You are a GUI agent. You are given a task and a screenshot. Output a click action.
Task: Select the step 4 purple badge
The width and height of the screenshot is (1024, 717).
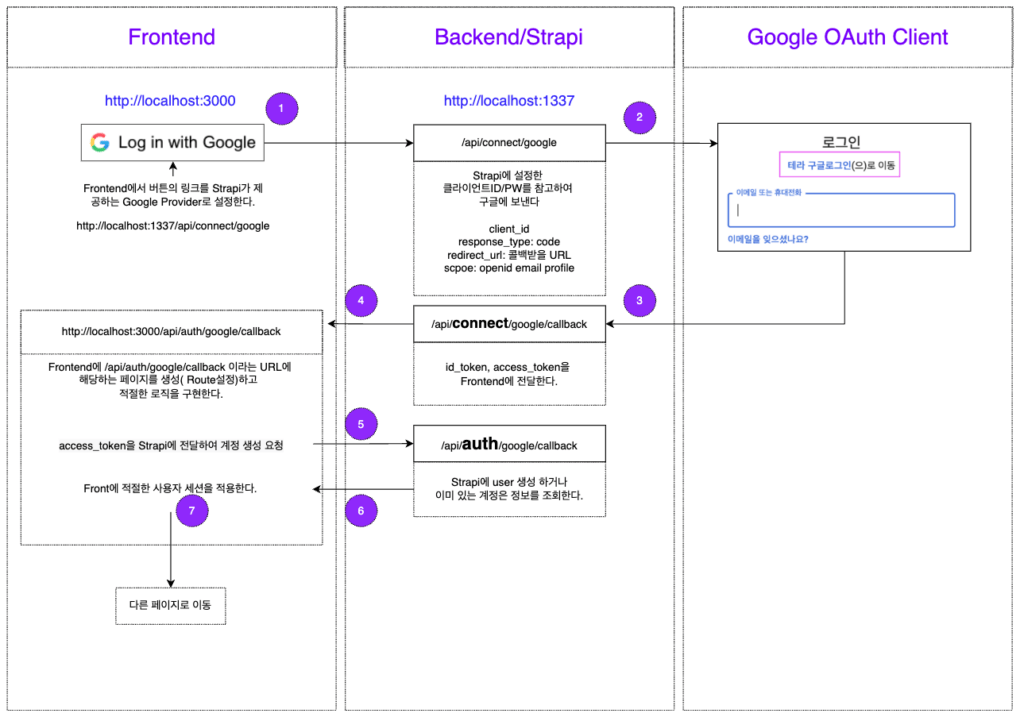tap(361, 299)
